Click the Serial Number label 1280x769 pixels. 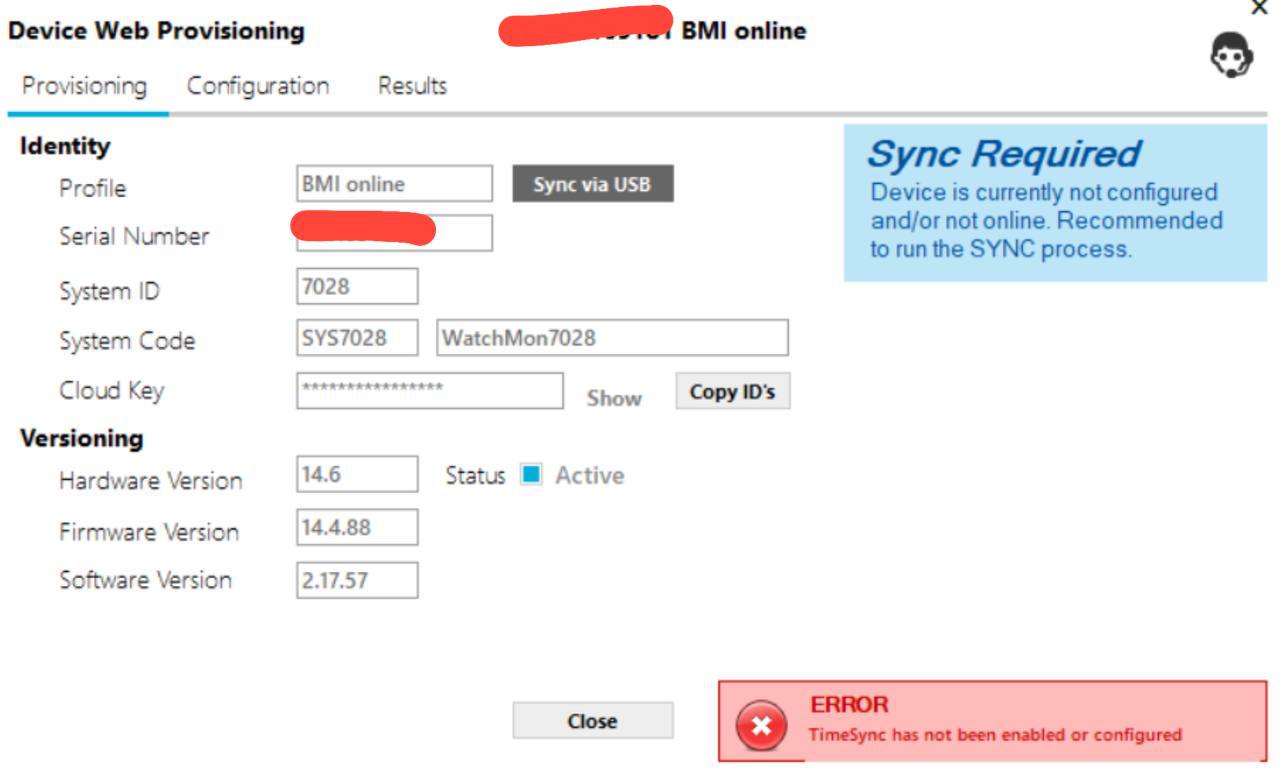tap(135, 237)
